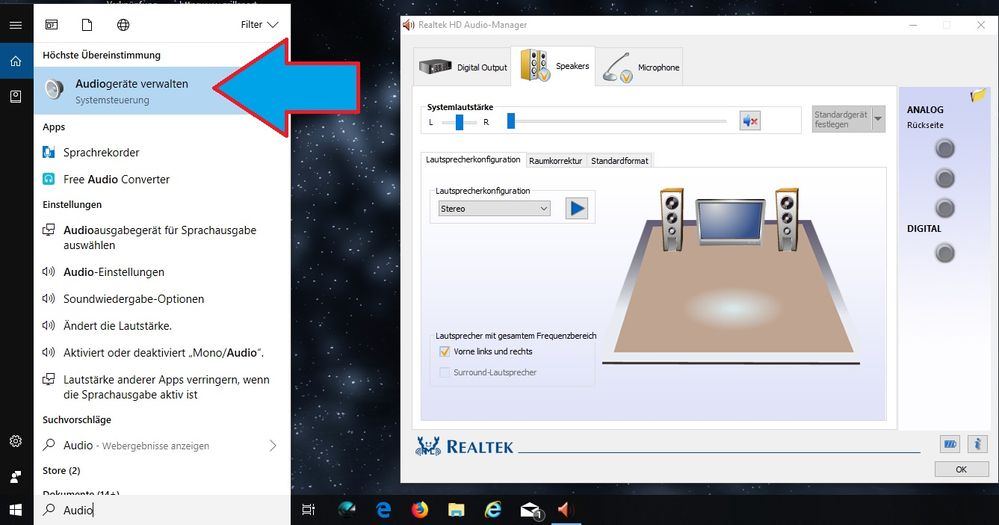Open the yellow folder connector settings icon

[x=978, y=96]
